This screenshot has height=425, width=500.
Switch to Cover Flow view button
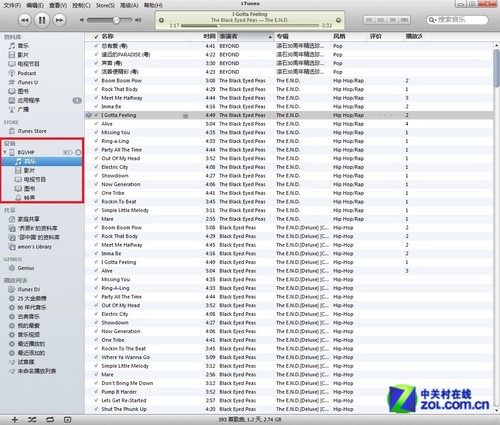(405, 20)
